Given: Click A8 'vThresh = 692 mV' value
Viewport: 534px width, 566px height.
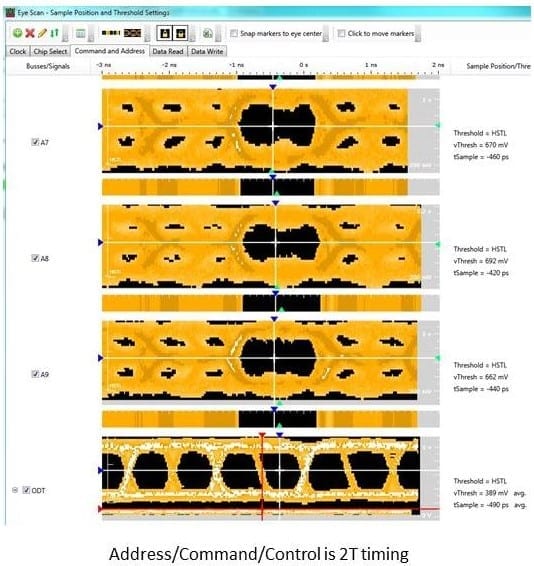Looking at the screenshot, I should tap(481, 261).
